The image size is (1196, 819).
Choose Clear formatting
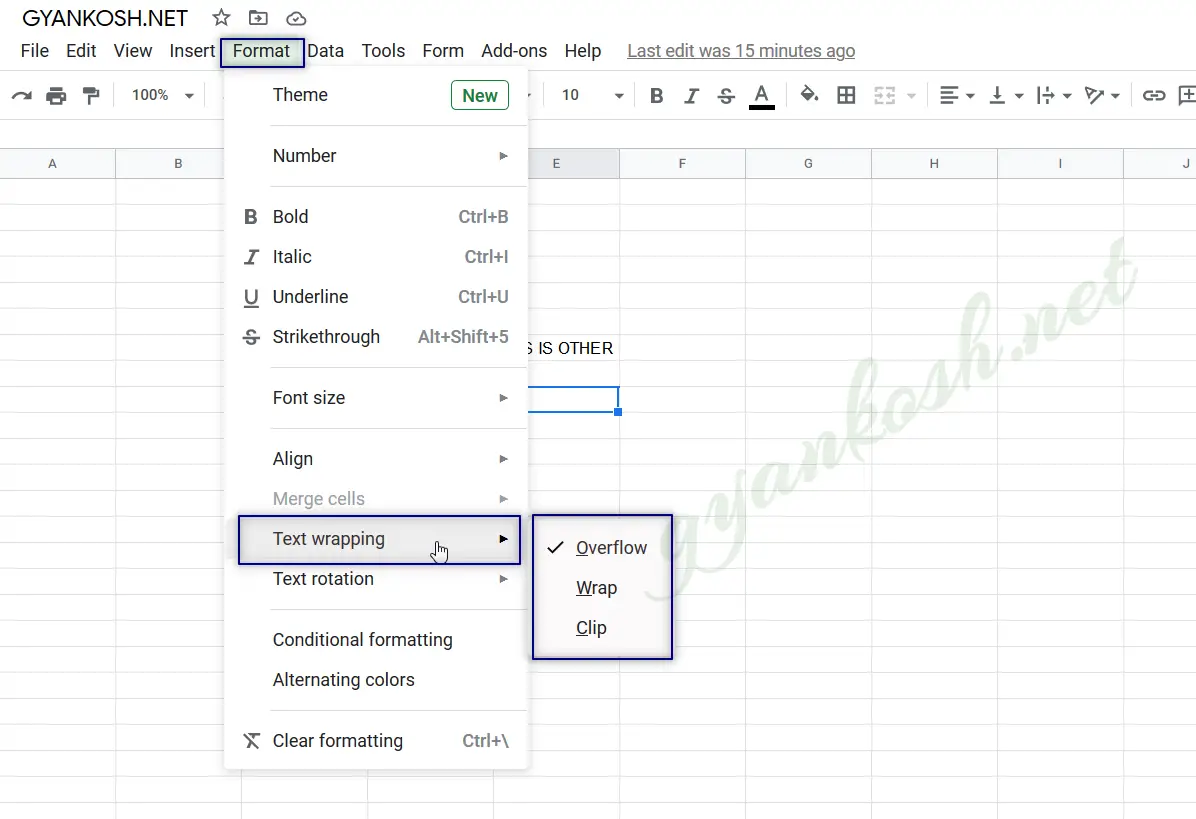(375, 741)
